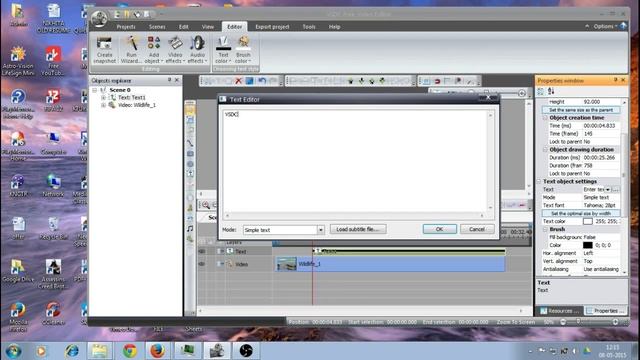Switch to the Resources panel tab

click(559, 311)
